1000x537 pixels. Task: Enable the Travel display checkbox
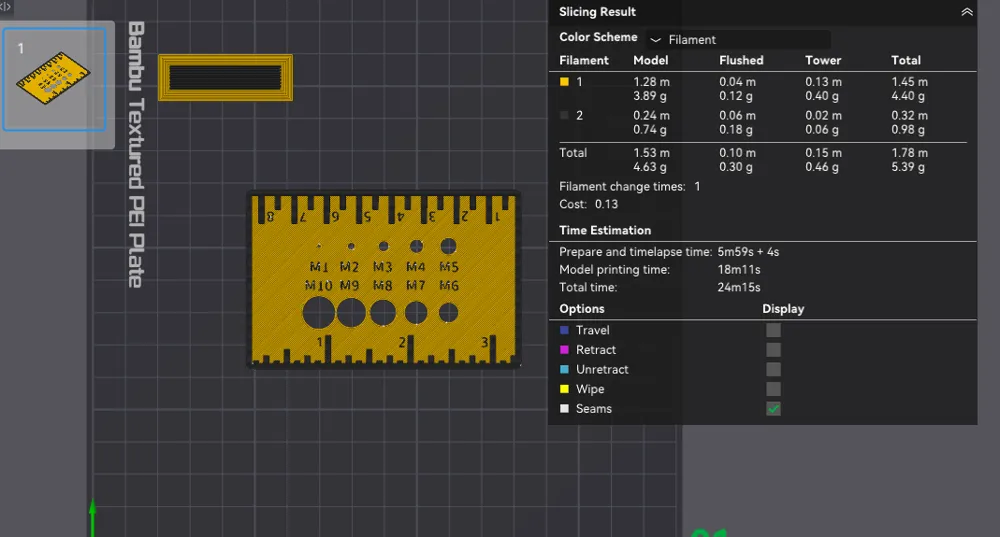pos(773,330)
